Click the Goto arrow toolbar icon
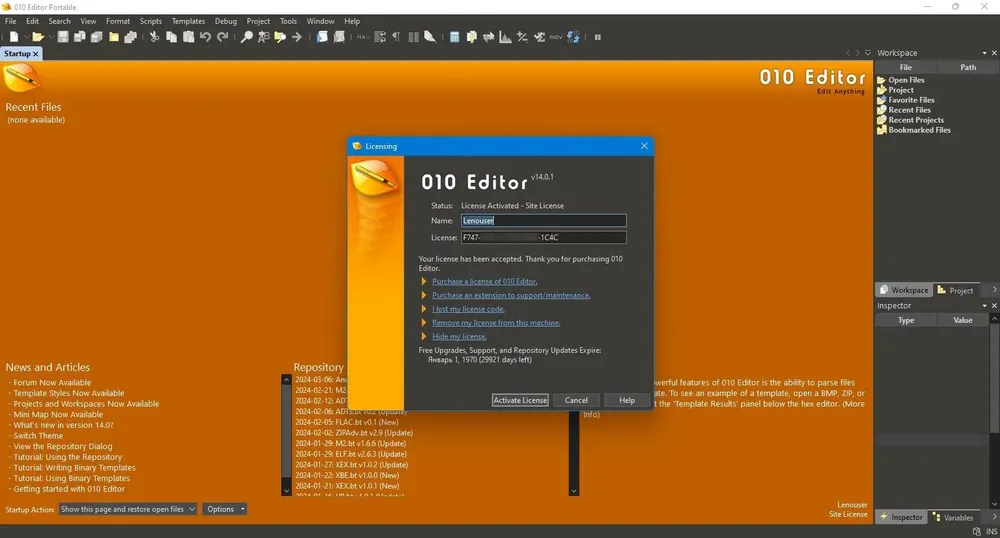 297,37
